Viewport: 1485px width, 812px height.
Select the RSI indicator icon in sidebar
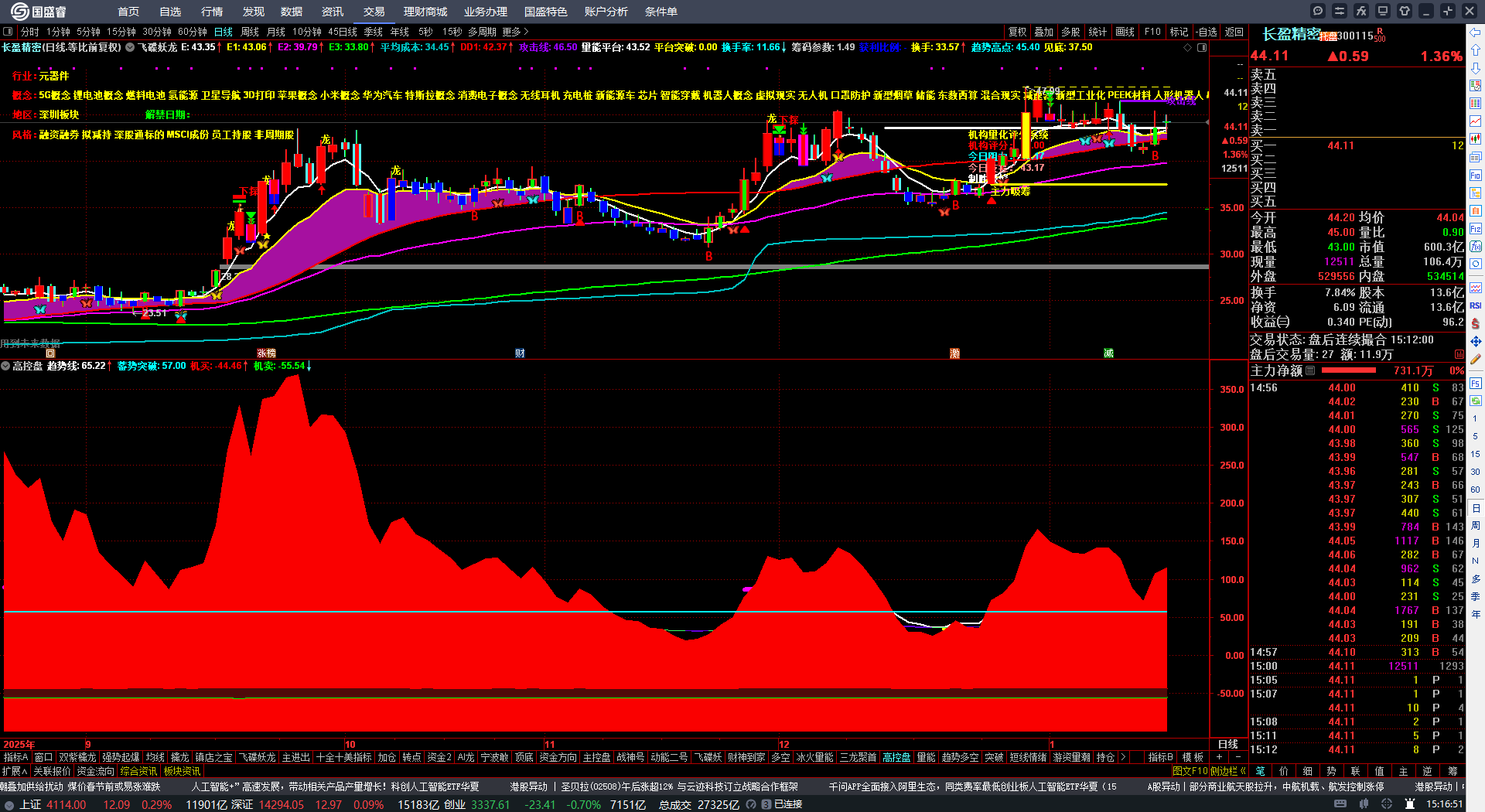[x=1476, y=305]
